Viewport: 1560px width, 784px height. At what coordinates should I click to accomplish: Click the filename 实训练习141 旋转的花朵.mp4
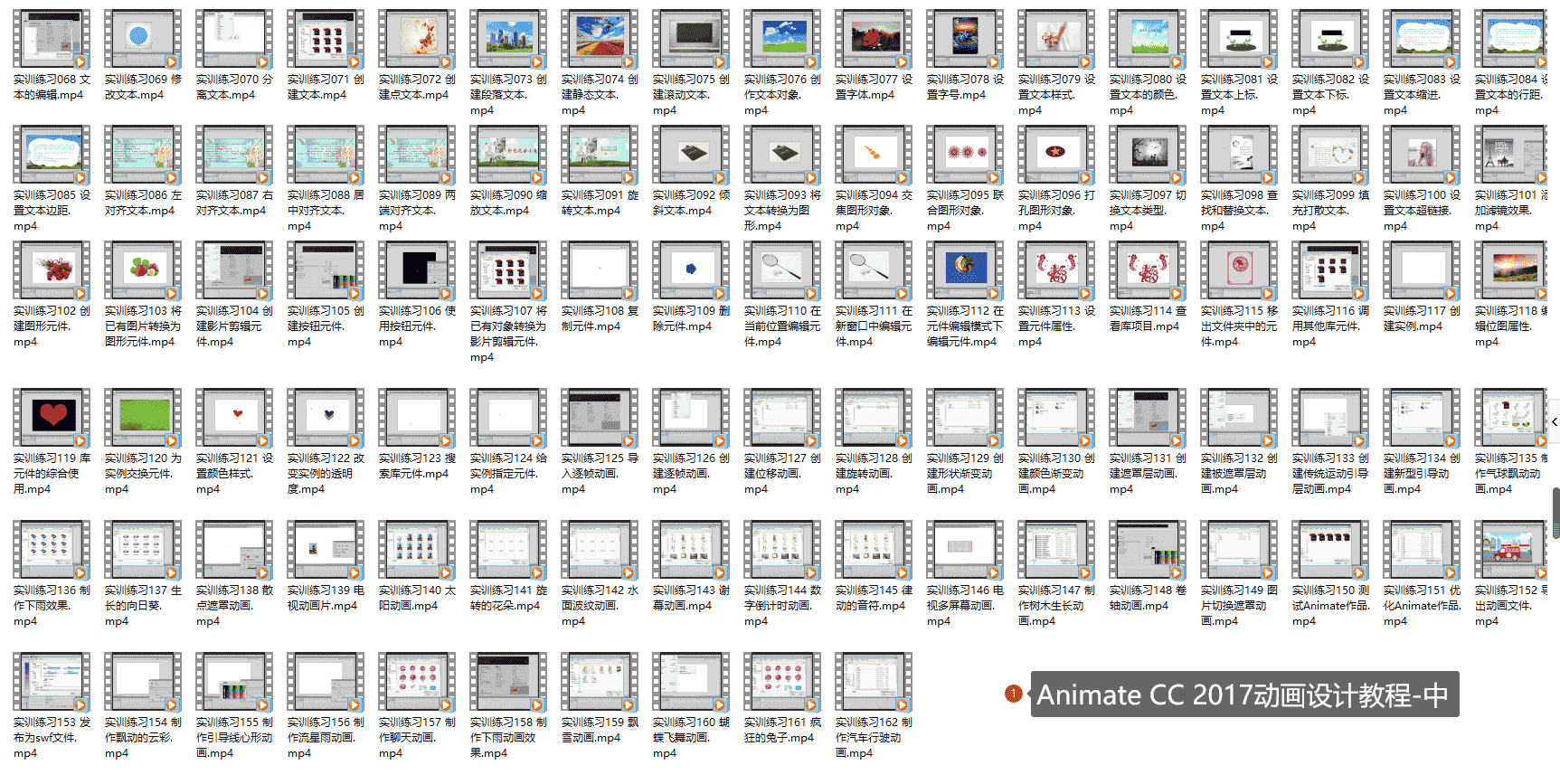click(x=508, y=598)
